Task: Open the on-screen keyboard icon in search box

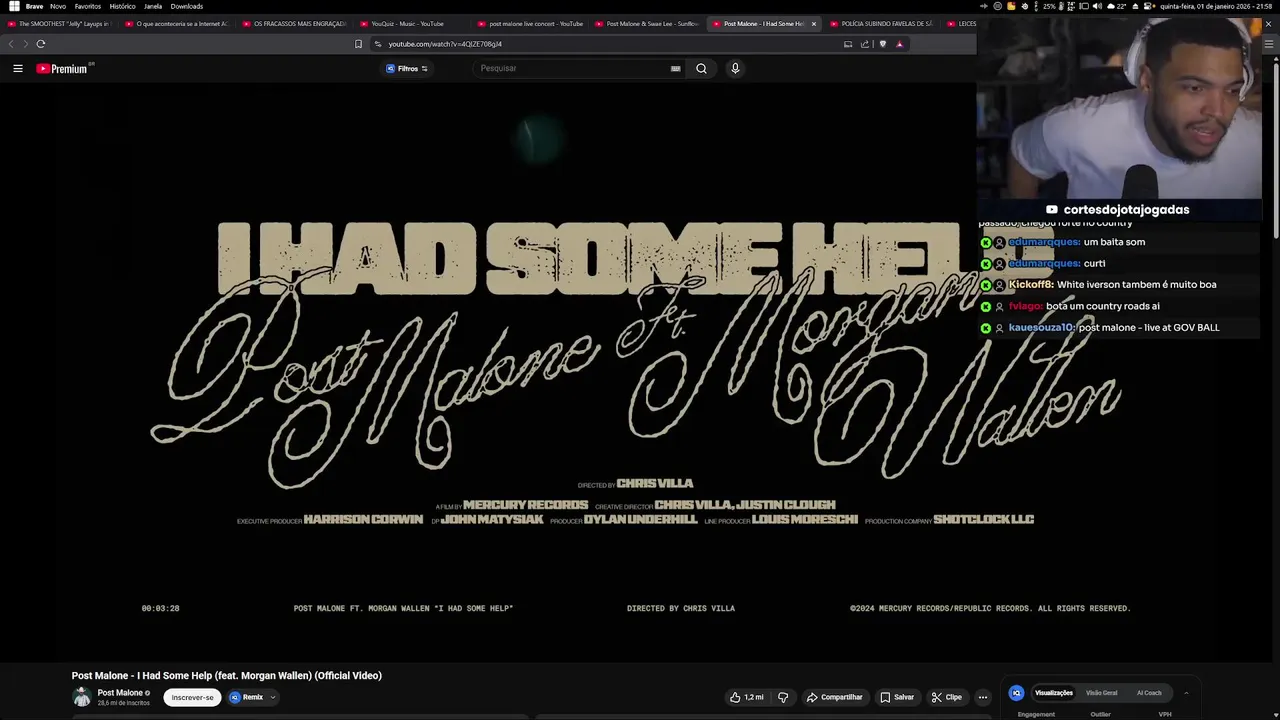Action: click(675, 68)
